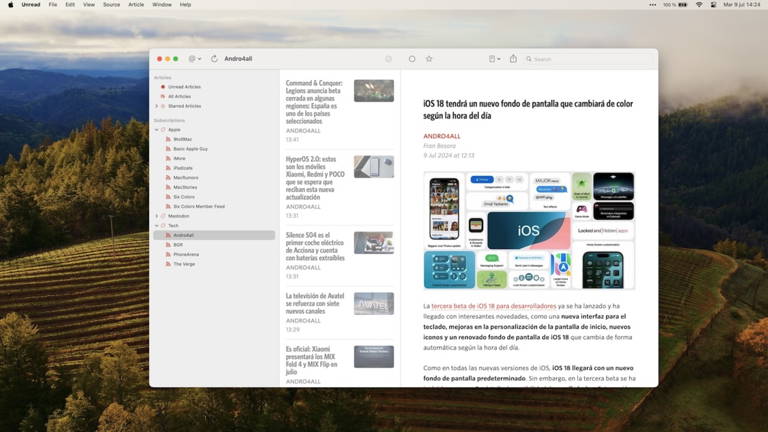Open the Silence S04 electric car article
768x432 pixels.
coord(339,255)
